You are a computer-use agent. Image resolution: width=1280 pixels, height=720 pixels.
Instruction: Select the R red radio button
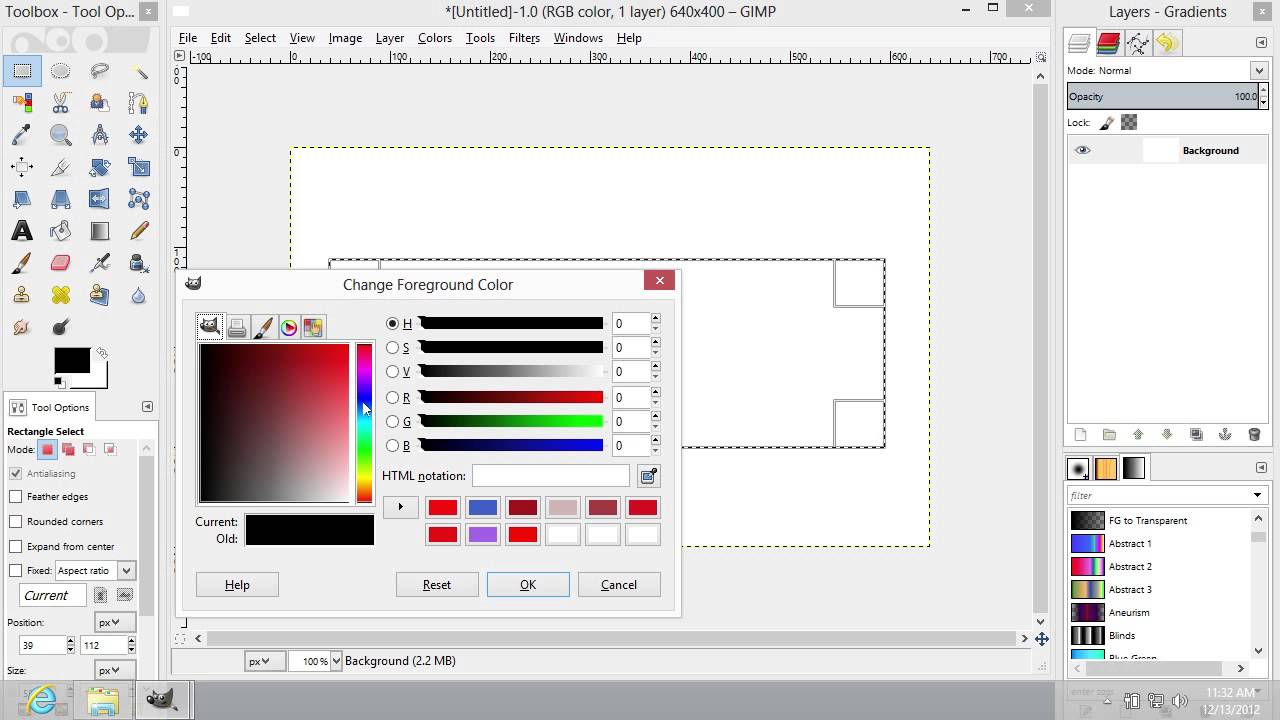coord(393,397)
